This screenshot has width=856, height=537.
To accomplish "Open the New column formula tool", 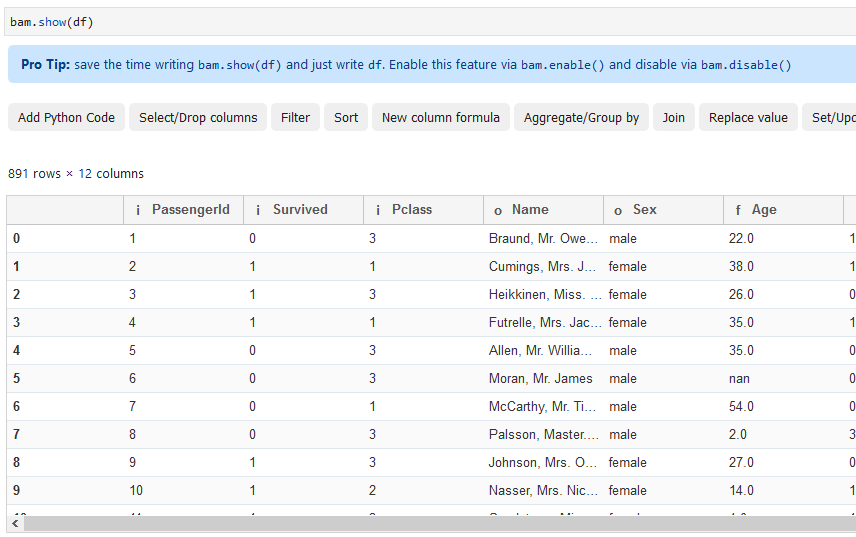I will point(441,117).
